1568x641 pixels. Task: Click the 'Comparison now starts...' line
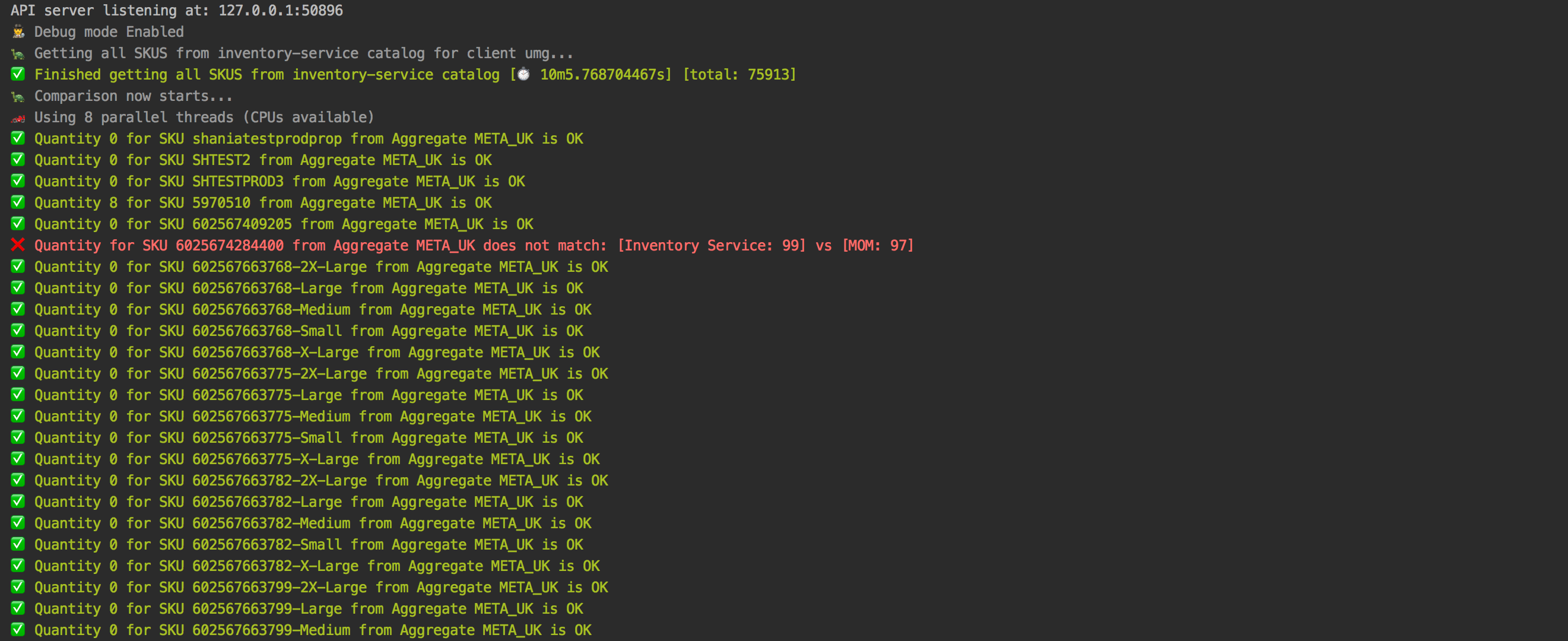point(134,96)
